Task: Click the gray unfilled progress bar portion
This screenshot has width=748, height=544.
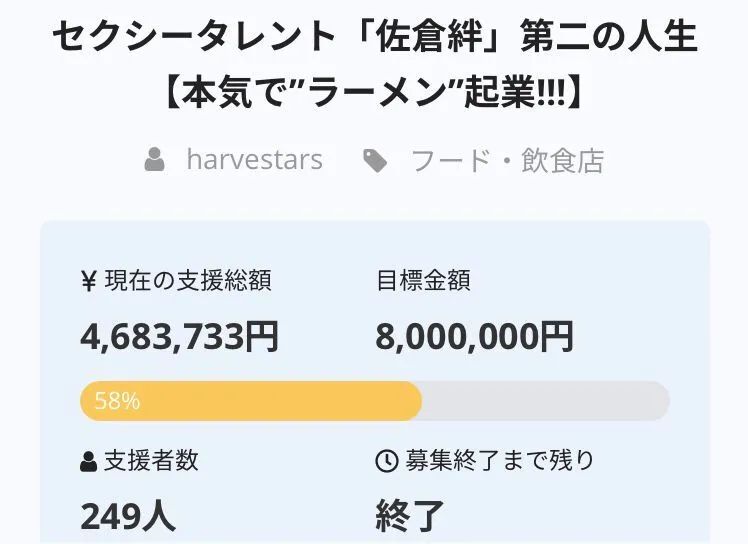Action: click(546, 401)
